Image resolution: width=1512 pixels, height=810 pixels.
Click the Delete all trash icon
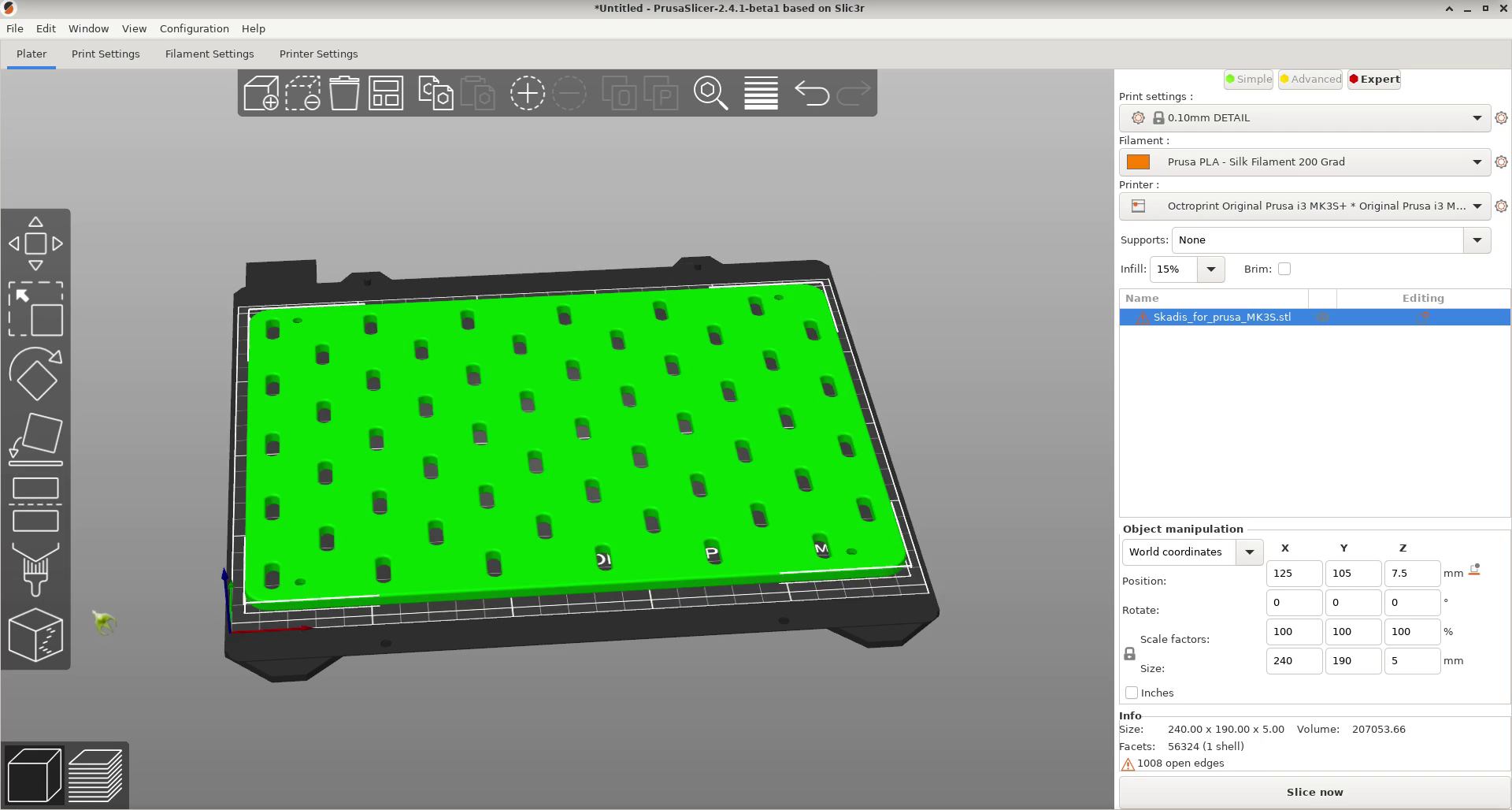click(x=344, y=93)
